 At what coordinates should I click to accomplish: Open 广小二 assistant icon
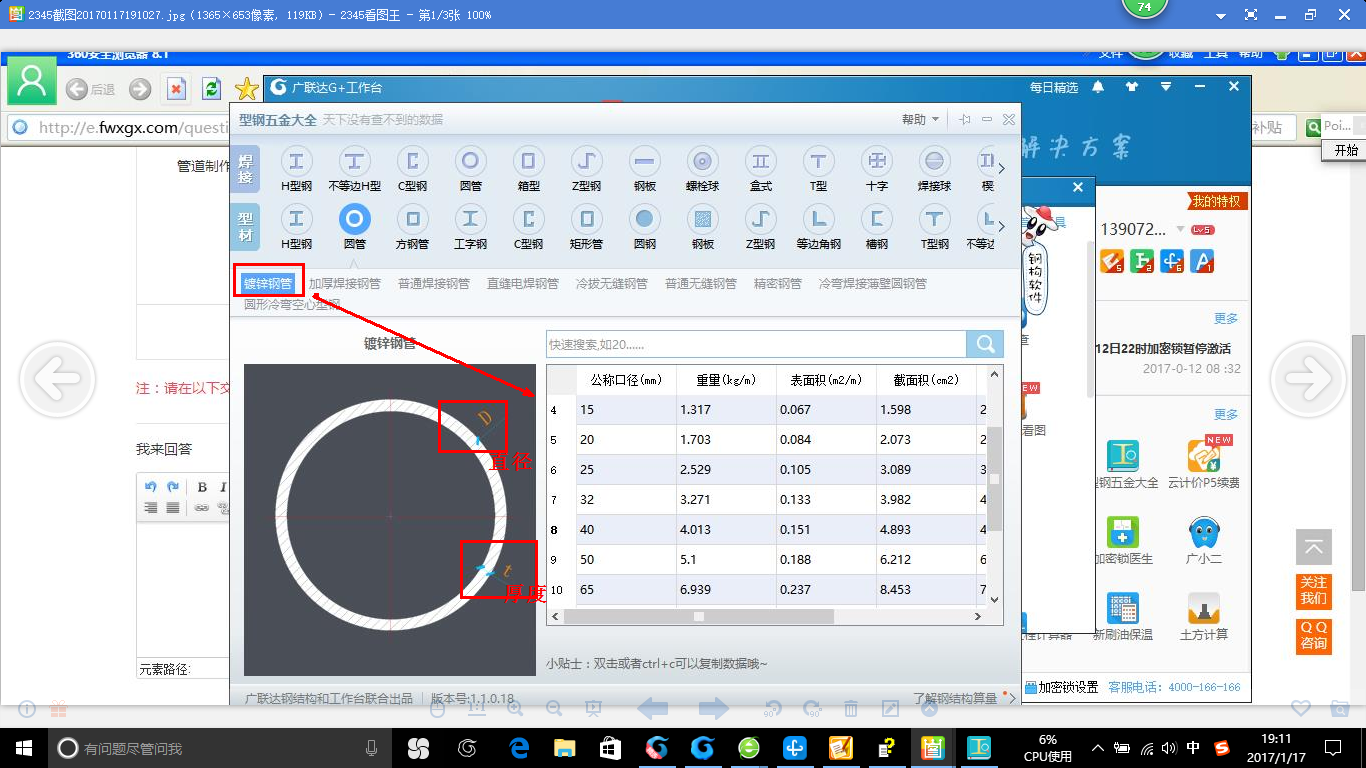click(1203, 533)
